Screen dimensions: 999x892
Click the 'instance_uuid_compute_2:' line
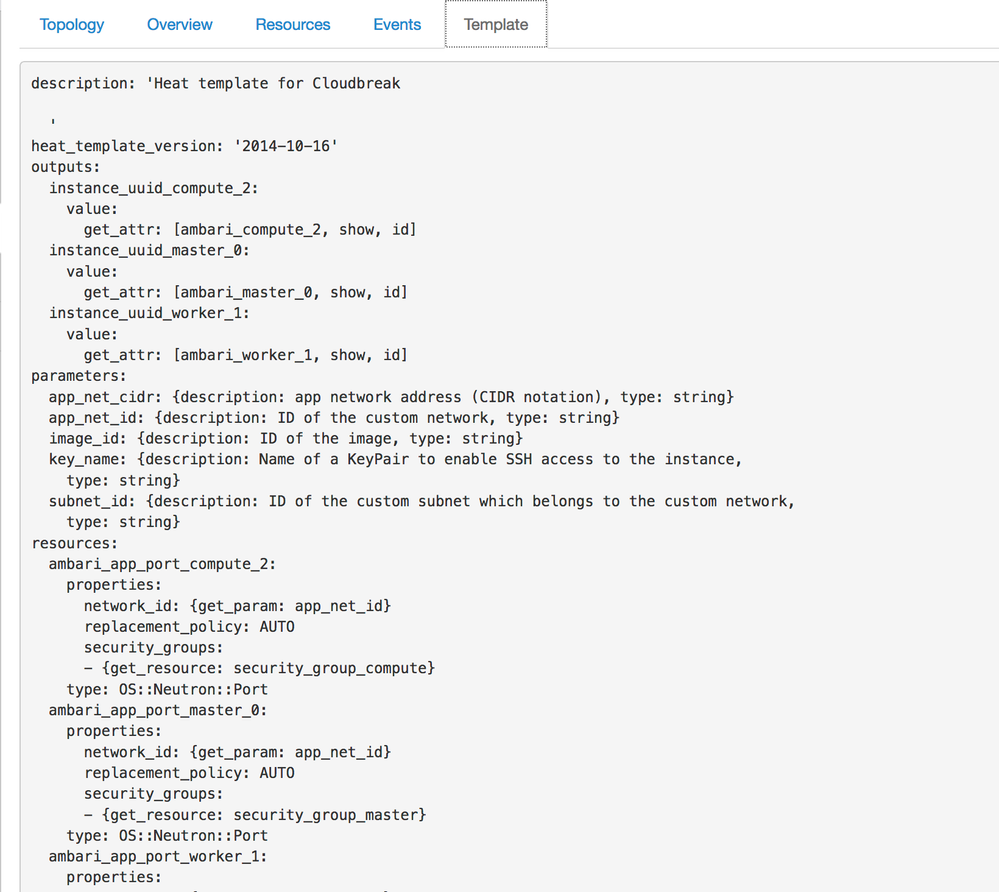154,188
